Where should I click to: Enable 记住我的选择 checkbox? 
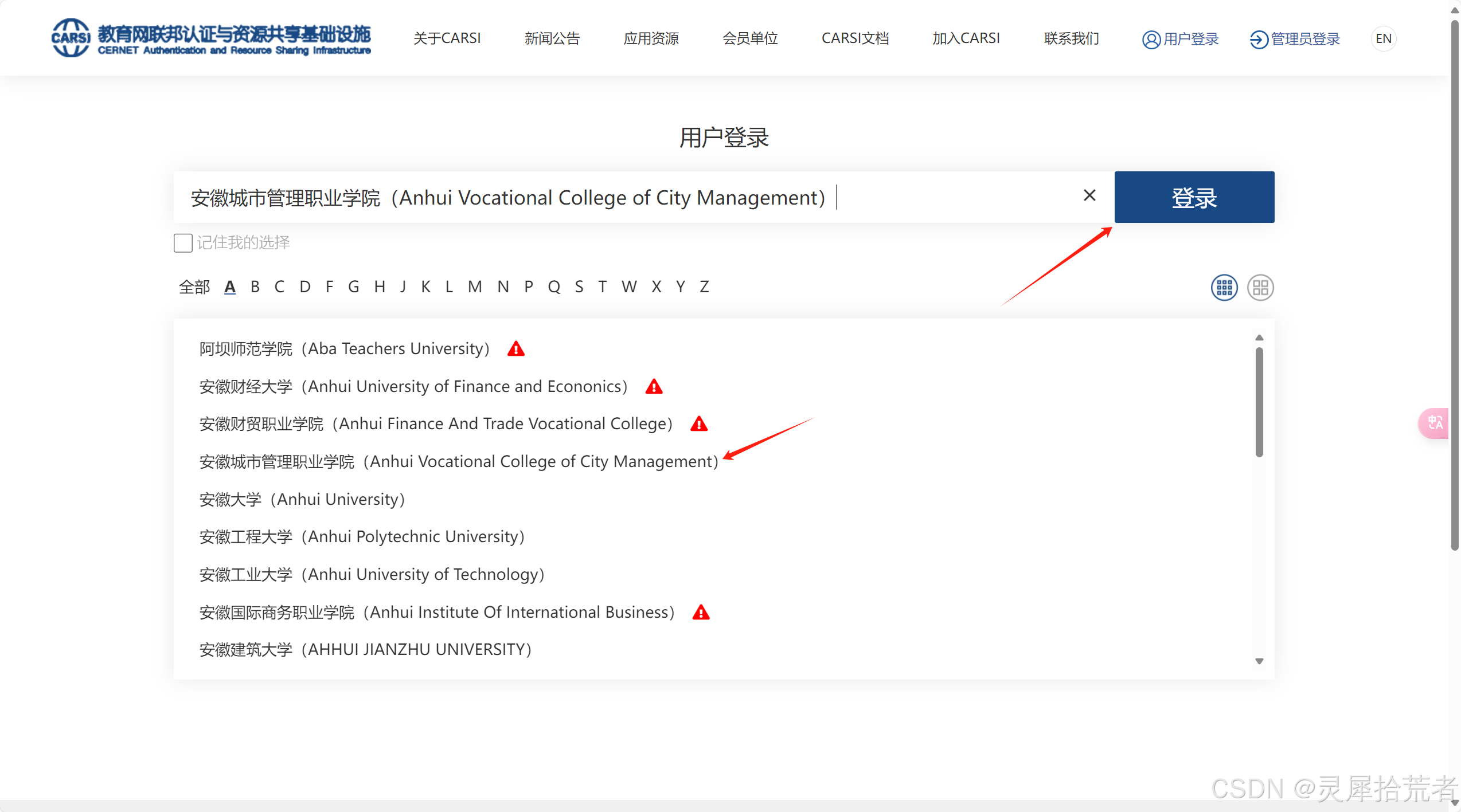point(183,243)
